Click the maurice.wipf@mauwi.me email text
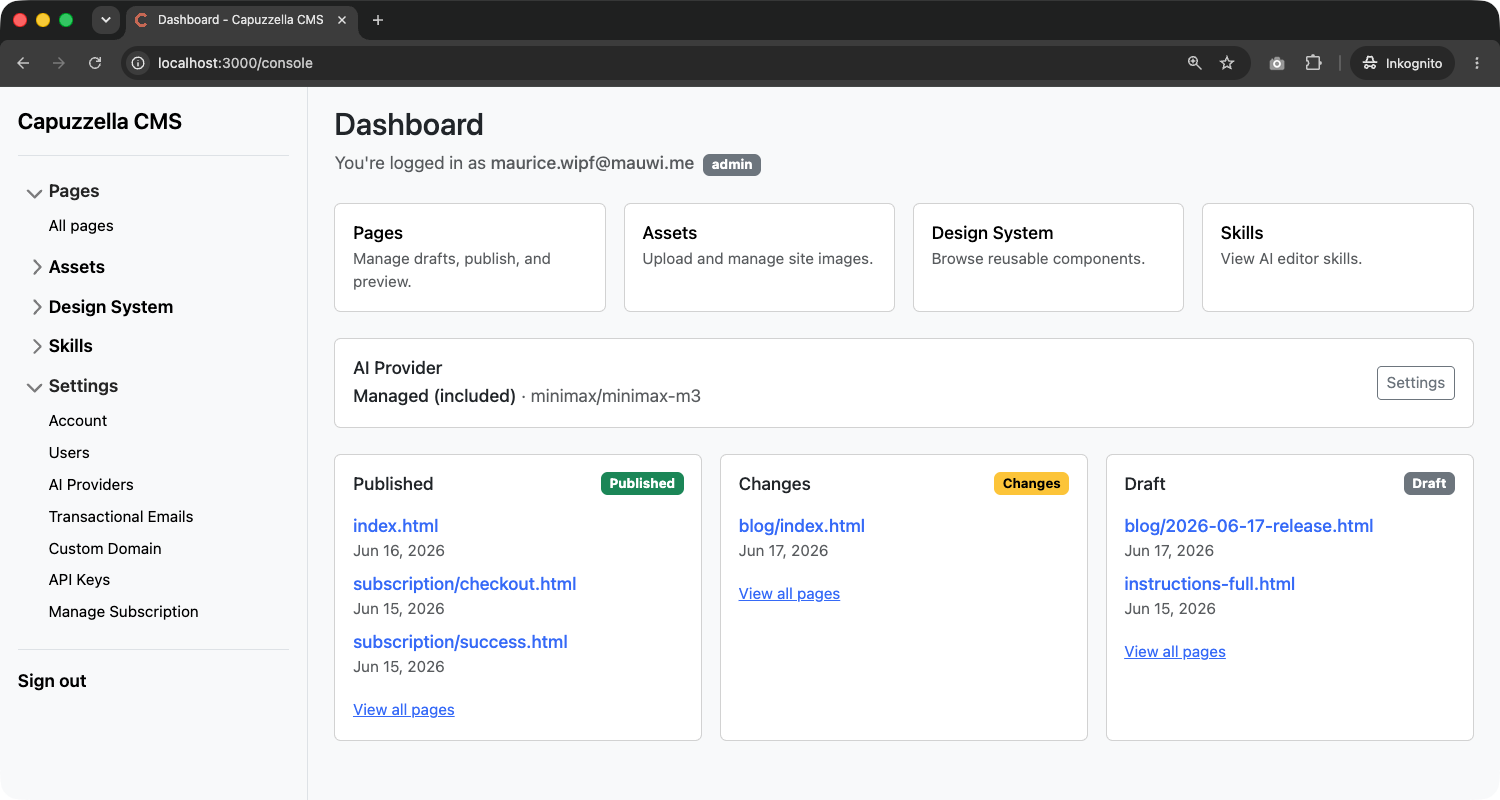 click(592, 163)
